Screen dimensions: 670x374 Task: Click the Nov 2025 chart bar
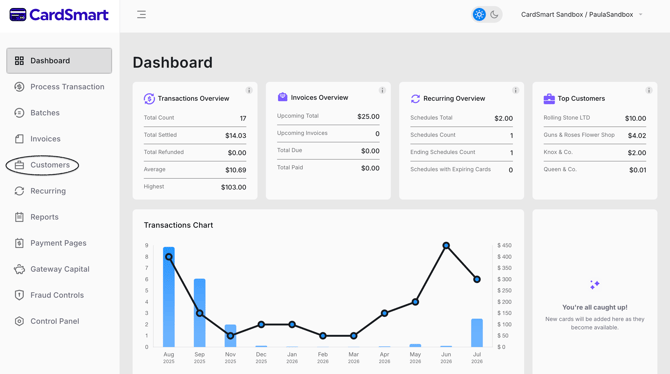[230, 336]
